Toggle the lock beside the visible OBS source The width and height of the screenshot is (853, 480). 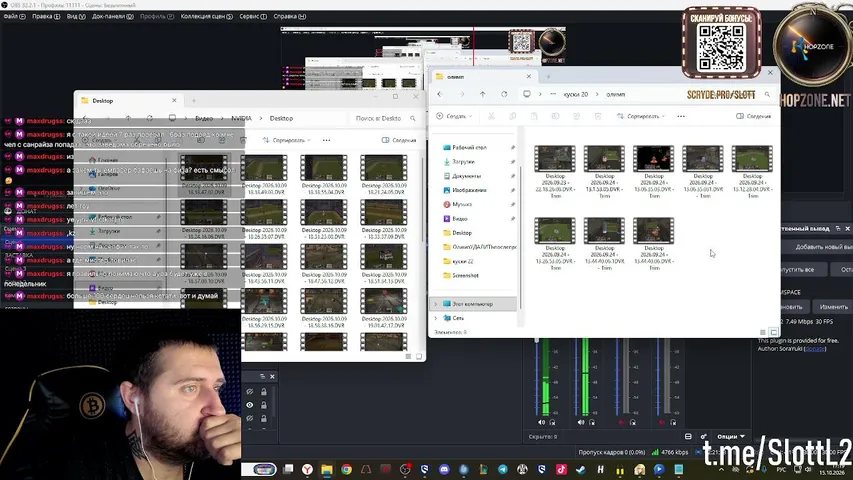pyautogui.click(x=264, y=405)
